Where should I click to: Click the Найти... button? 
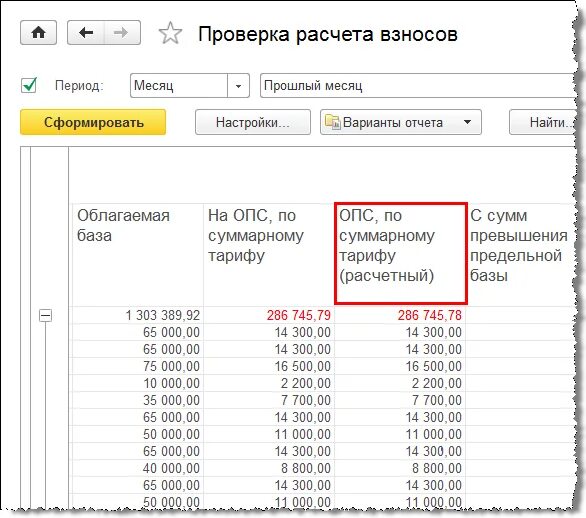542,122
